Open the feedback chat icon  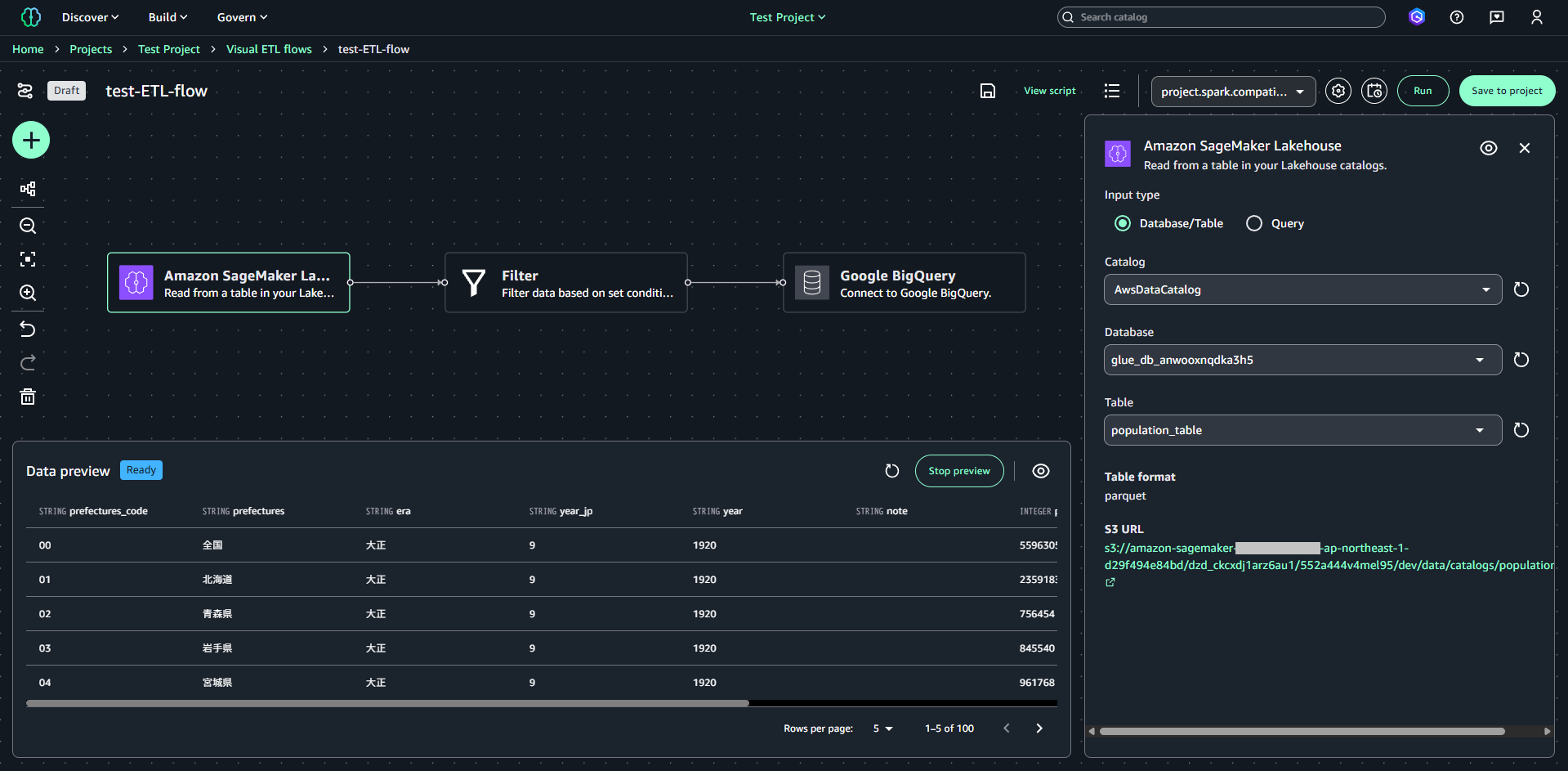[1497, 17]
